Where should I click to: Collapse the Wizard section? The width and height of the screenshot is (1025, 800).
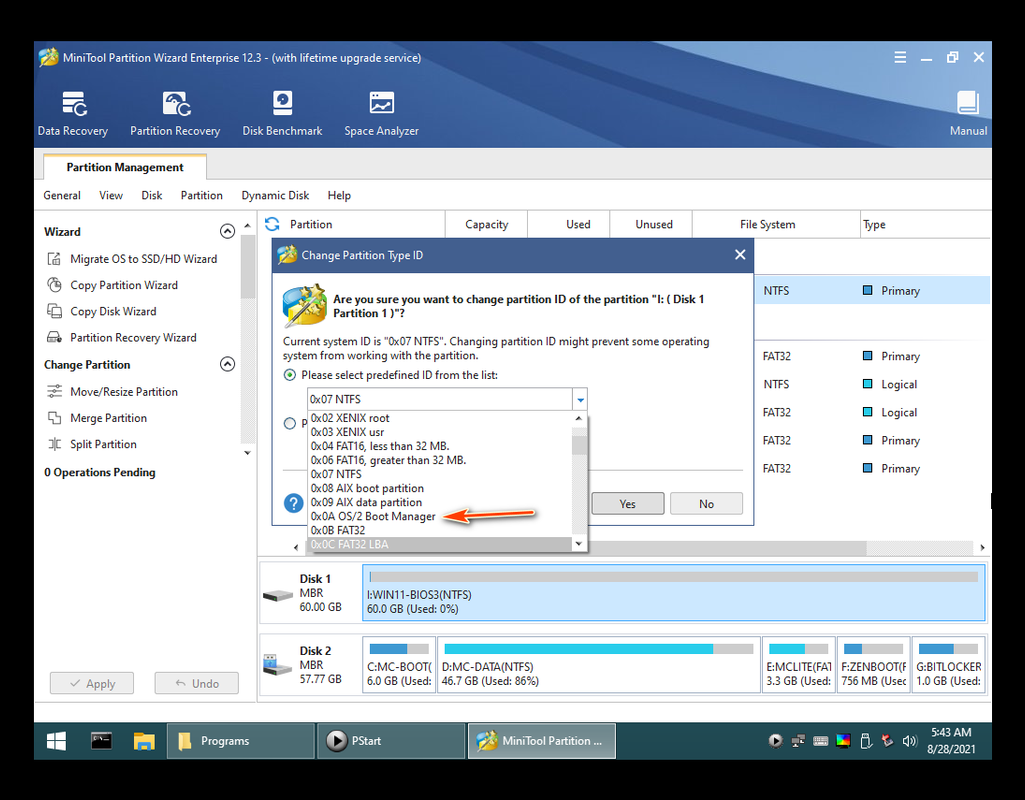[x=227, y=231]
